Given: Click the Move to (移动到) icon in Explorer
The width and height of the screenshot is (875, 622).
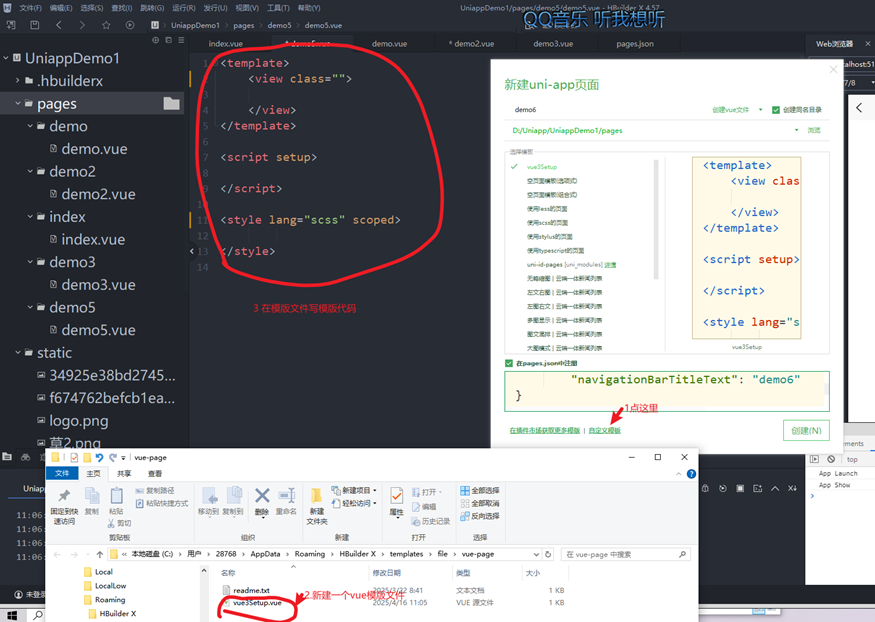Looking at the screenshot, I should [x=209, y=495].
